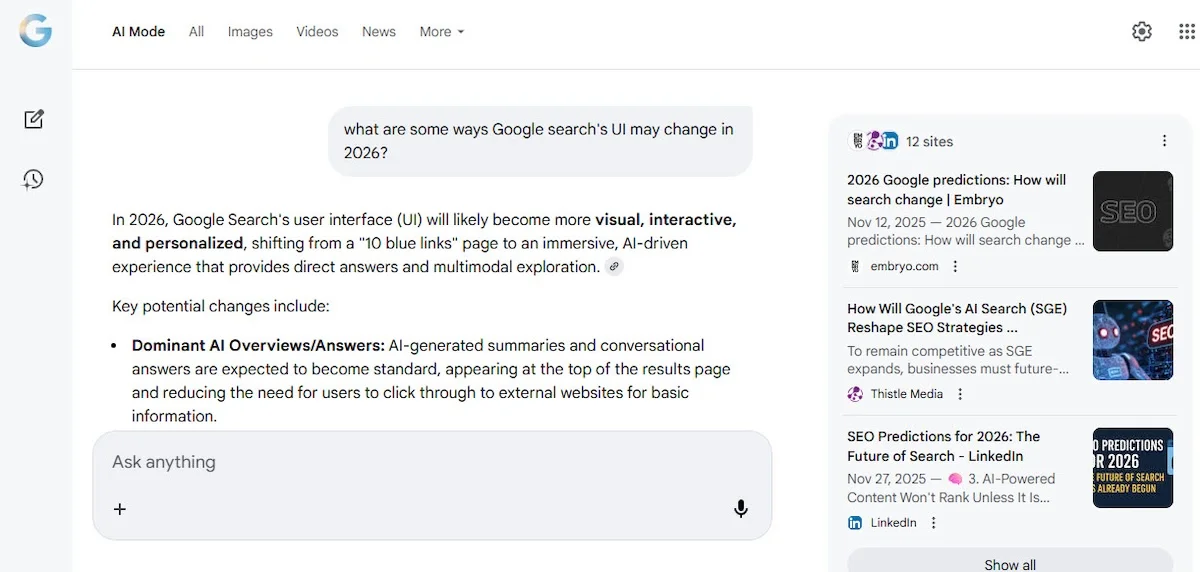Click the To remain competitive as SGE snippet

958,360
